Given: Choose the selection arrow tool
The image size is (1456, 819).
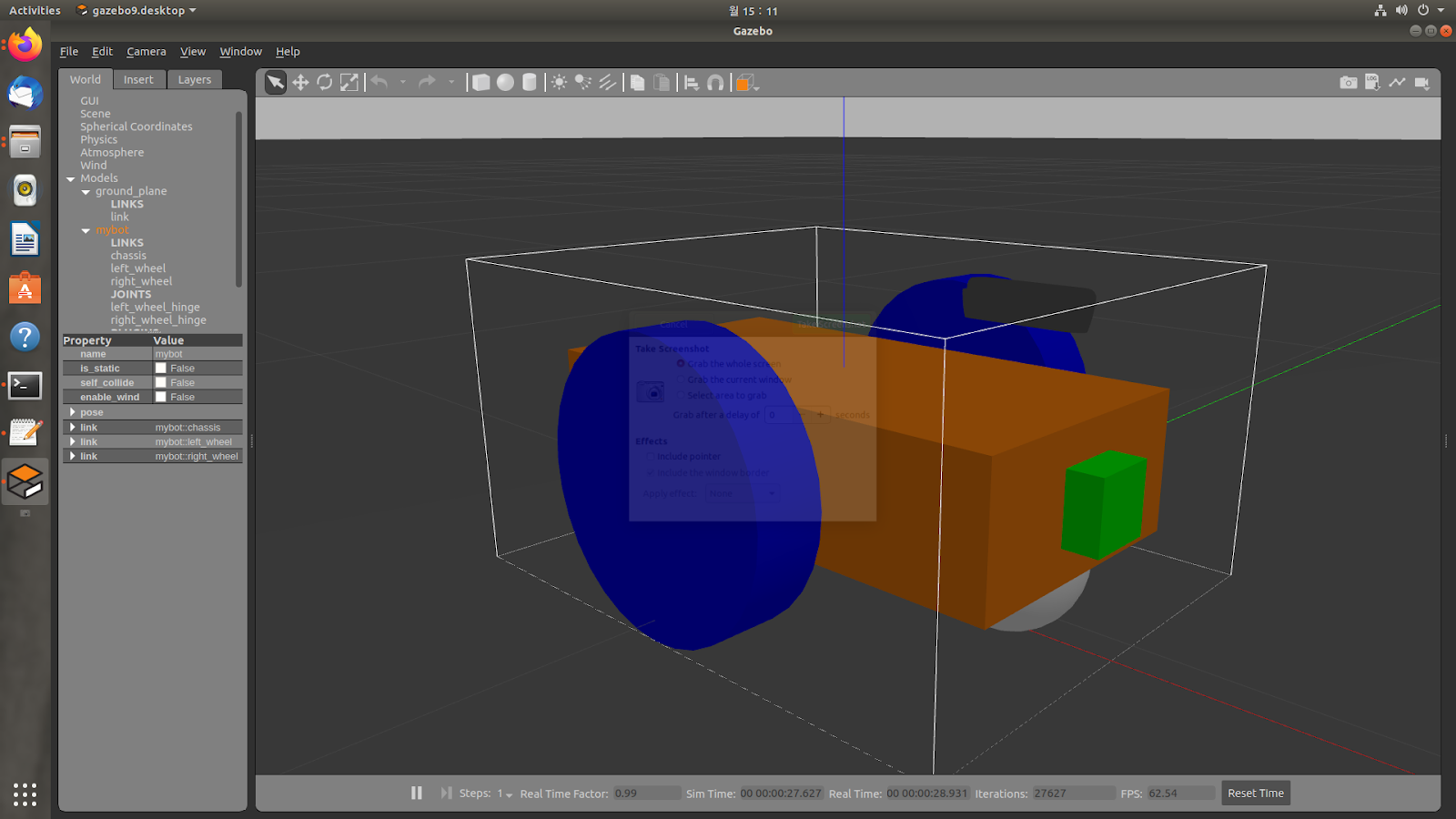Looking at the screenshot, I should (x=275, y=83).
